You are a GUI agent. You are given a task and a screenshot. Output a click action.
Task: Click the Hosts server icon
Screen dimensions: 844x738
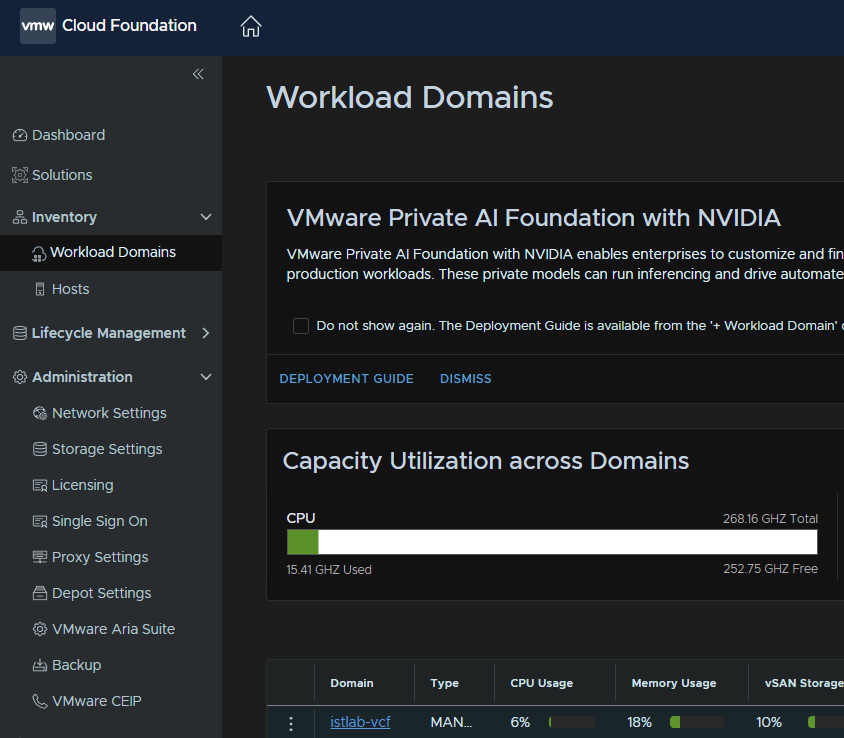click(40, 289)
